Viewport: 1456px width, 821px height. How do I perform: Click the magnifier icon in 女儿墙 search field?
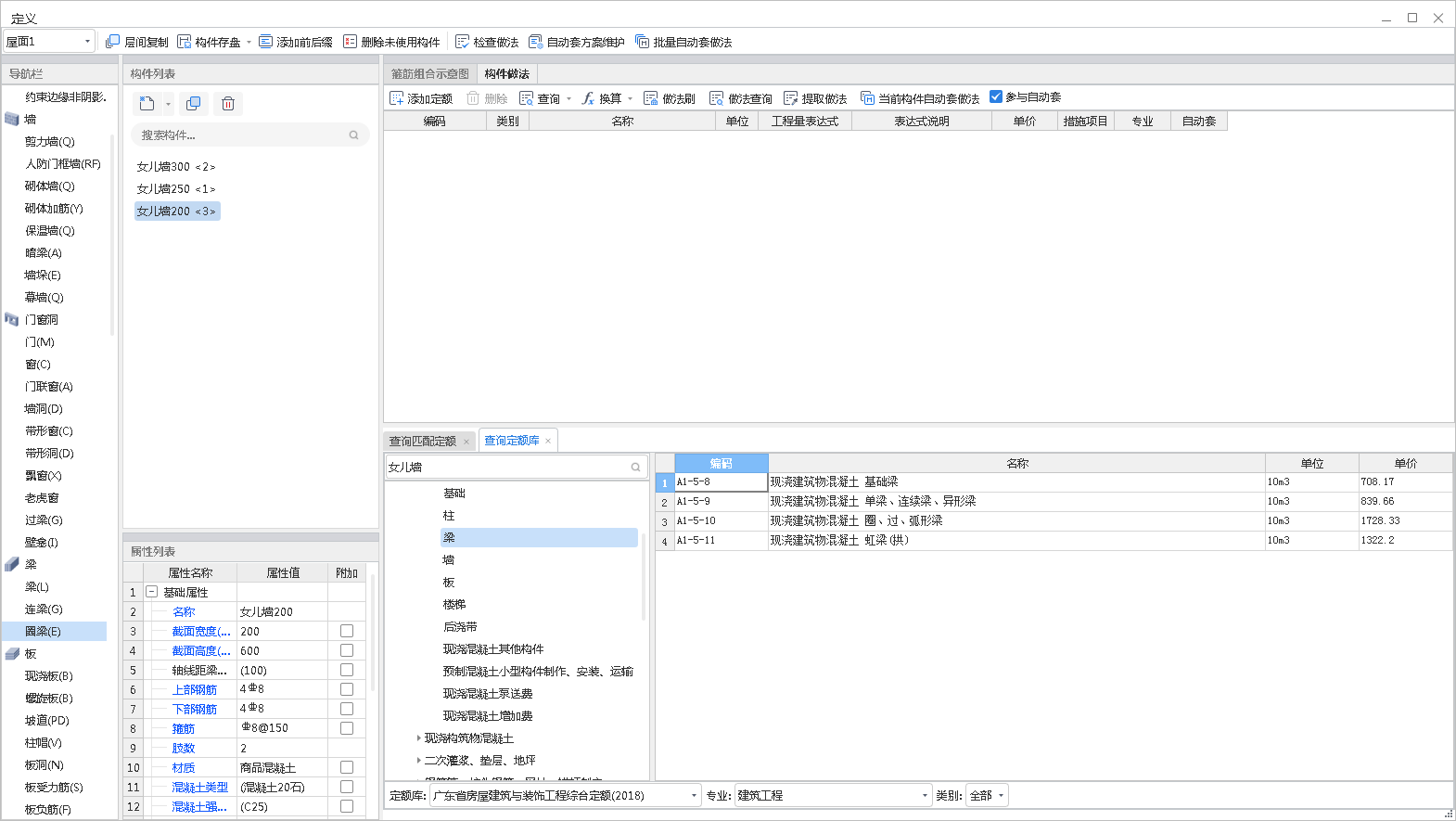point(636,468)
